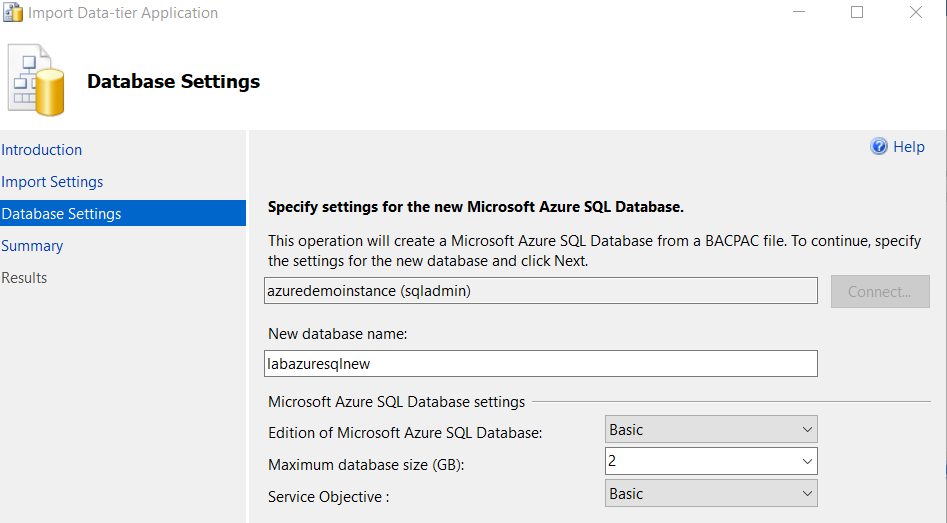The image size is (947, 523).
Task: Click the database wizard icon in the header
Action: pyautogui.click(x=37, y=79)
